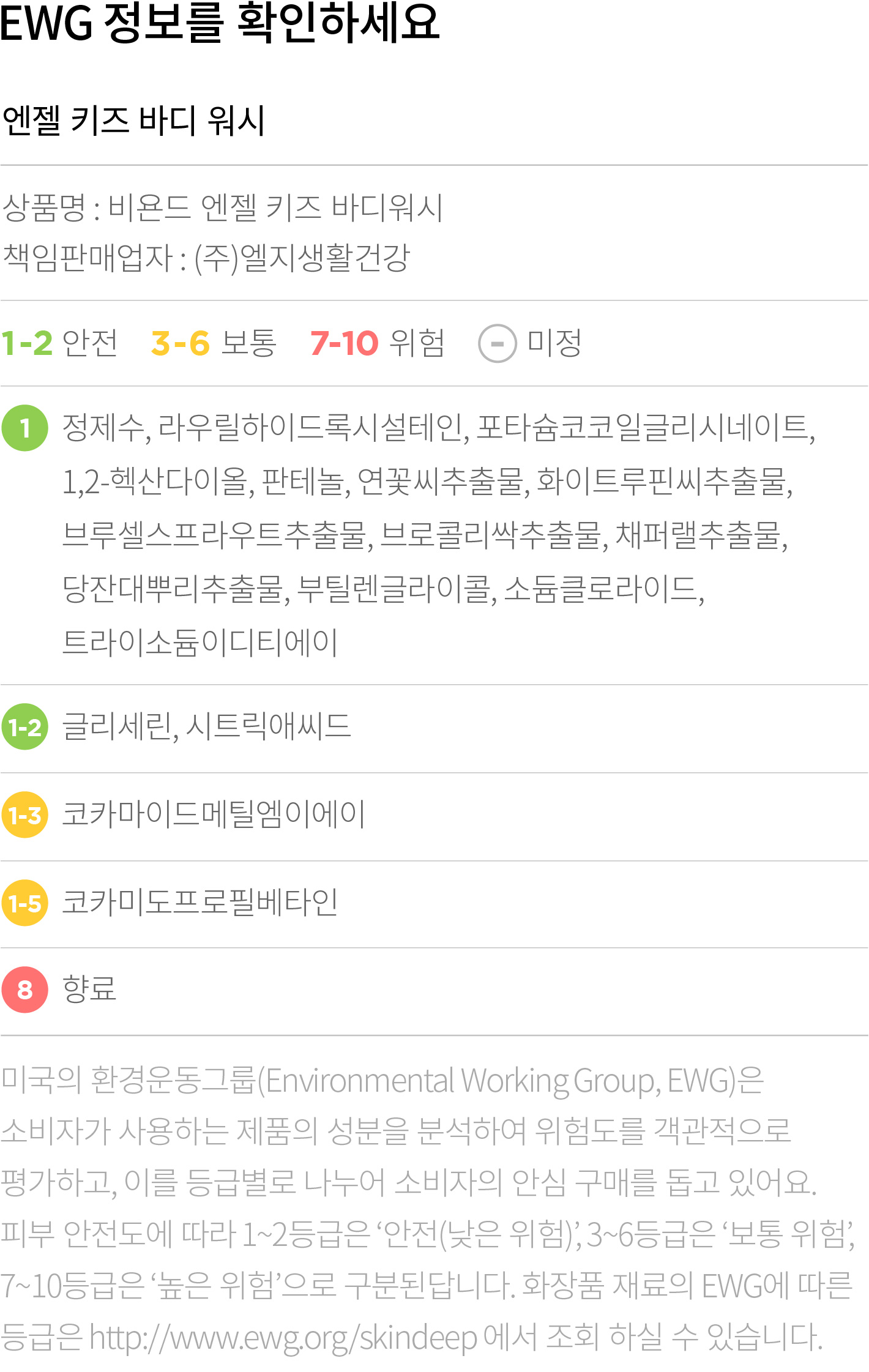Click the 코카미도프로필베타인 ingredient
This screenshot has height=1372, width=869.
click(x=200, y=902)
